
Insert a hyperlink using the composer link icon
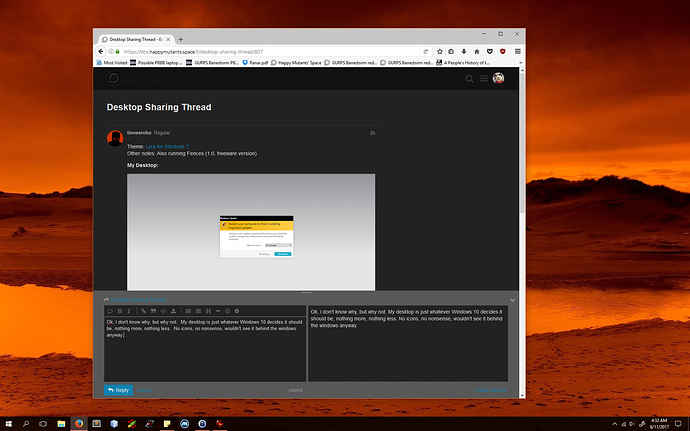pos(143,311)
